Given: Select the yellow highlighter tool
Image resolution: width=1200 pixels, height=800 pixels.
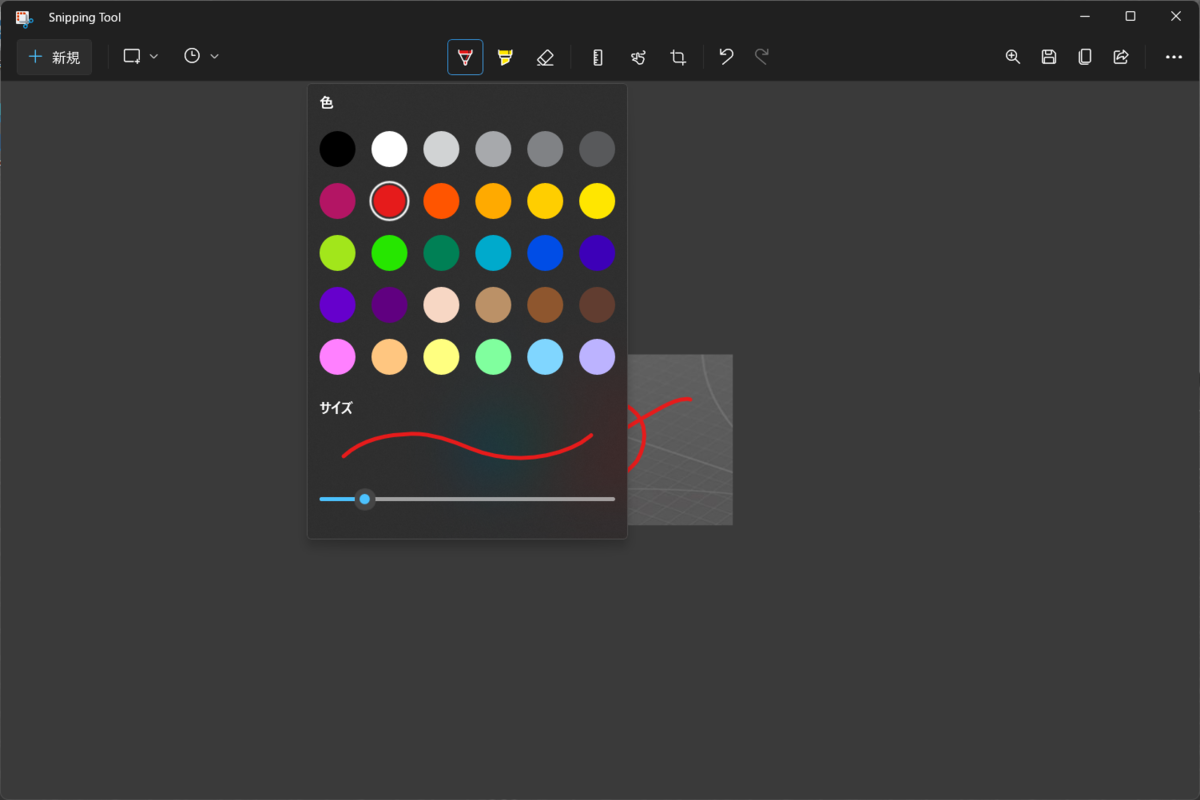Looking at the screenshot, I should tap(505, 57).
